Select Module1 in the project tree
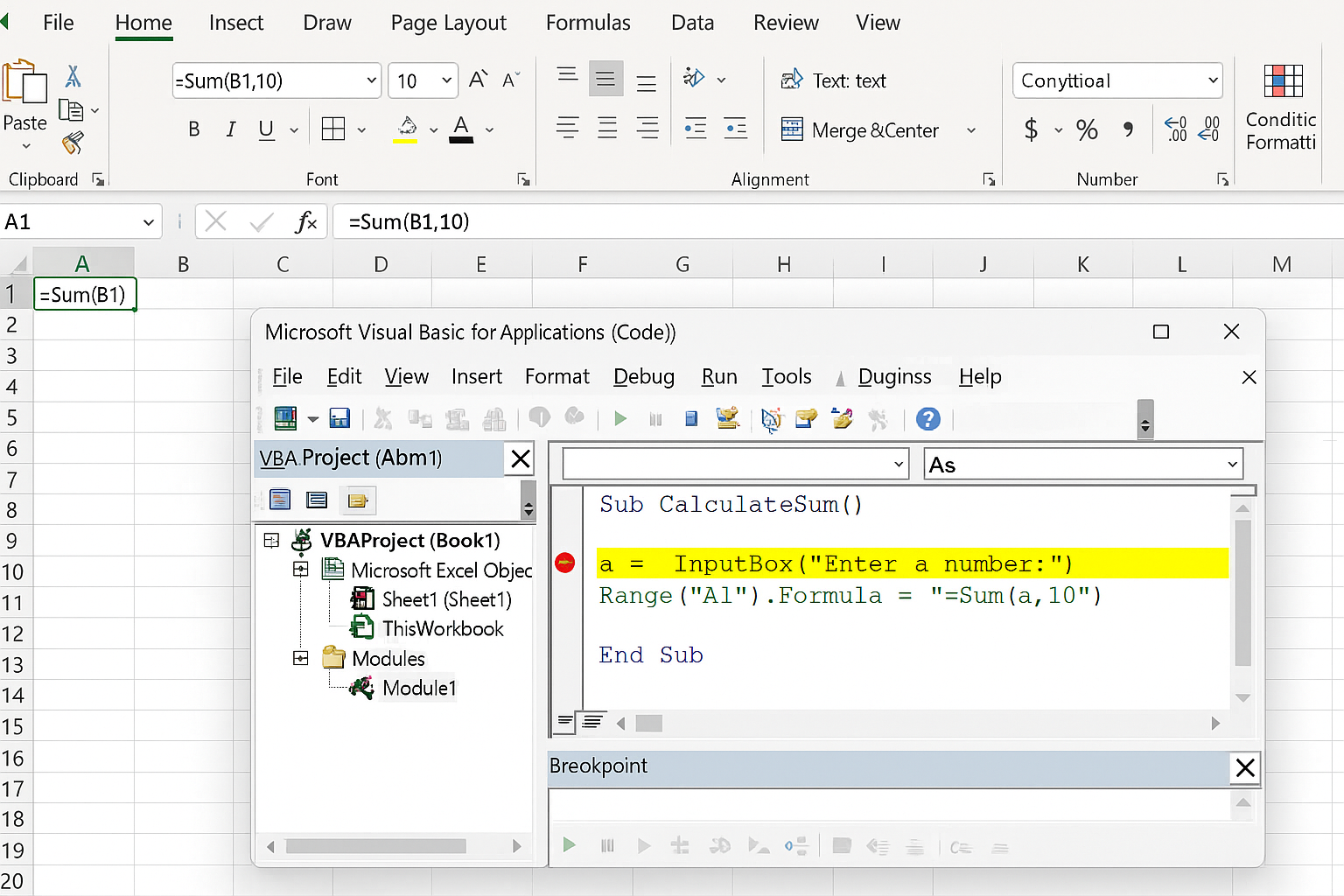The height and width of the screenshot is (896, 1344). (419, 688)
